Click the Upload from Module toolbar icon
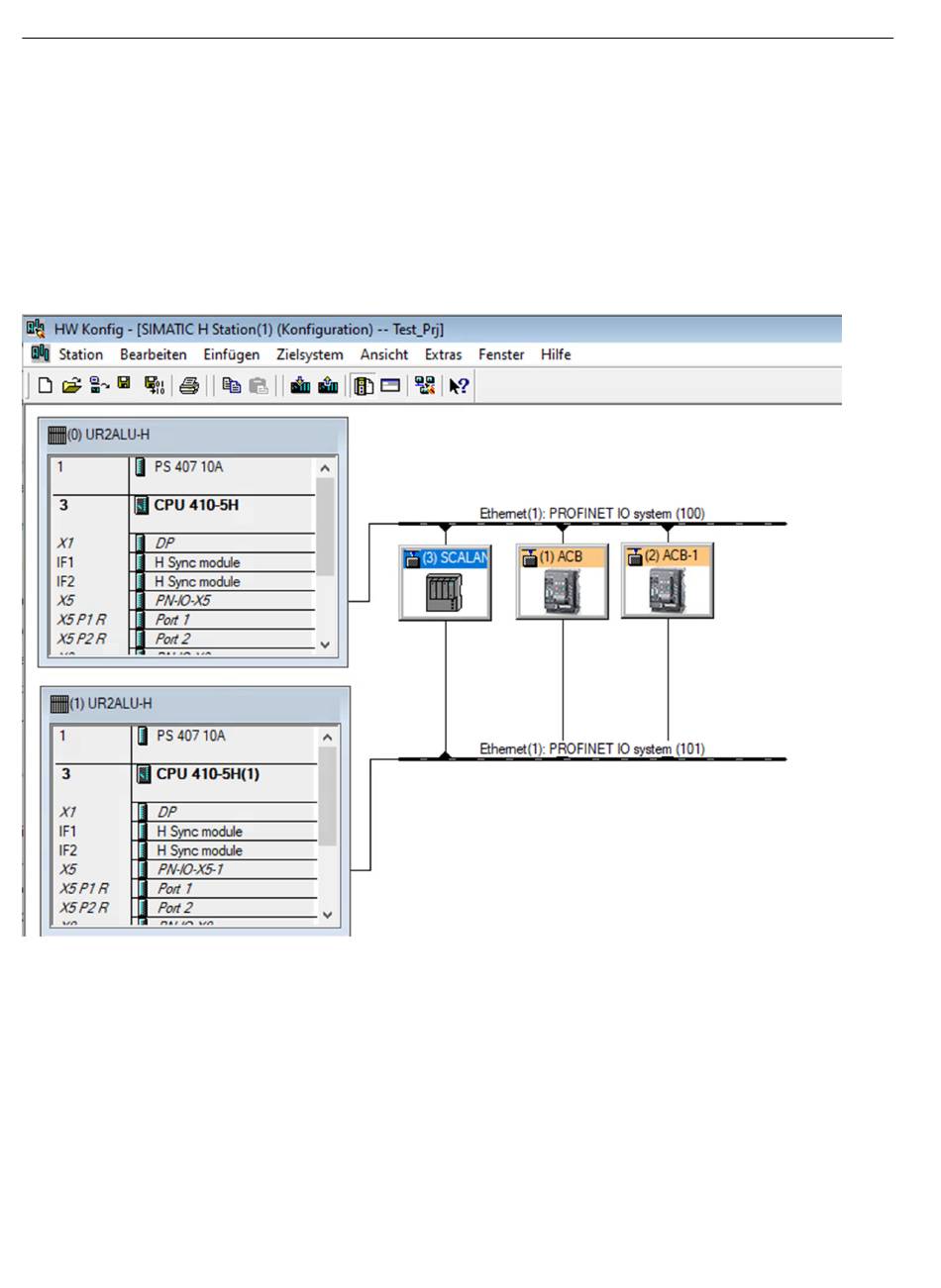 [x=329, y=386]
